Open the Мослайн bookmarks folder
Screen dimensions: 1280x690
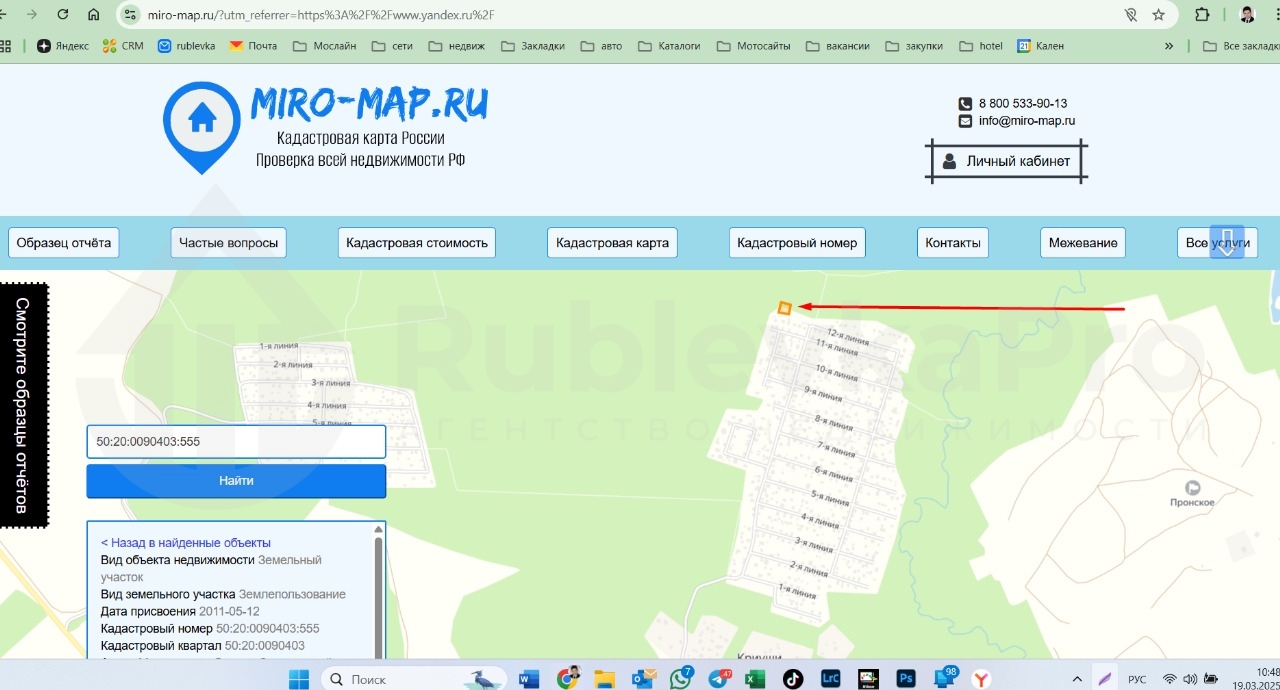325,46
